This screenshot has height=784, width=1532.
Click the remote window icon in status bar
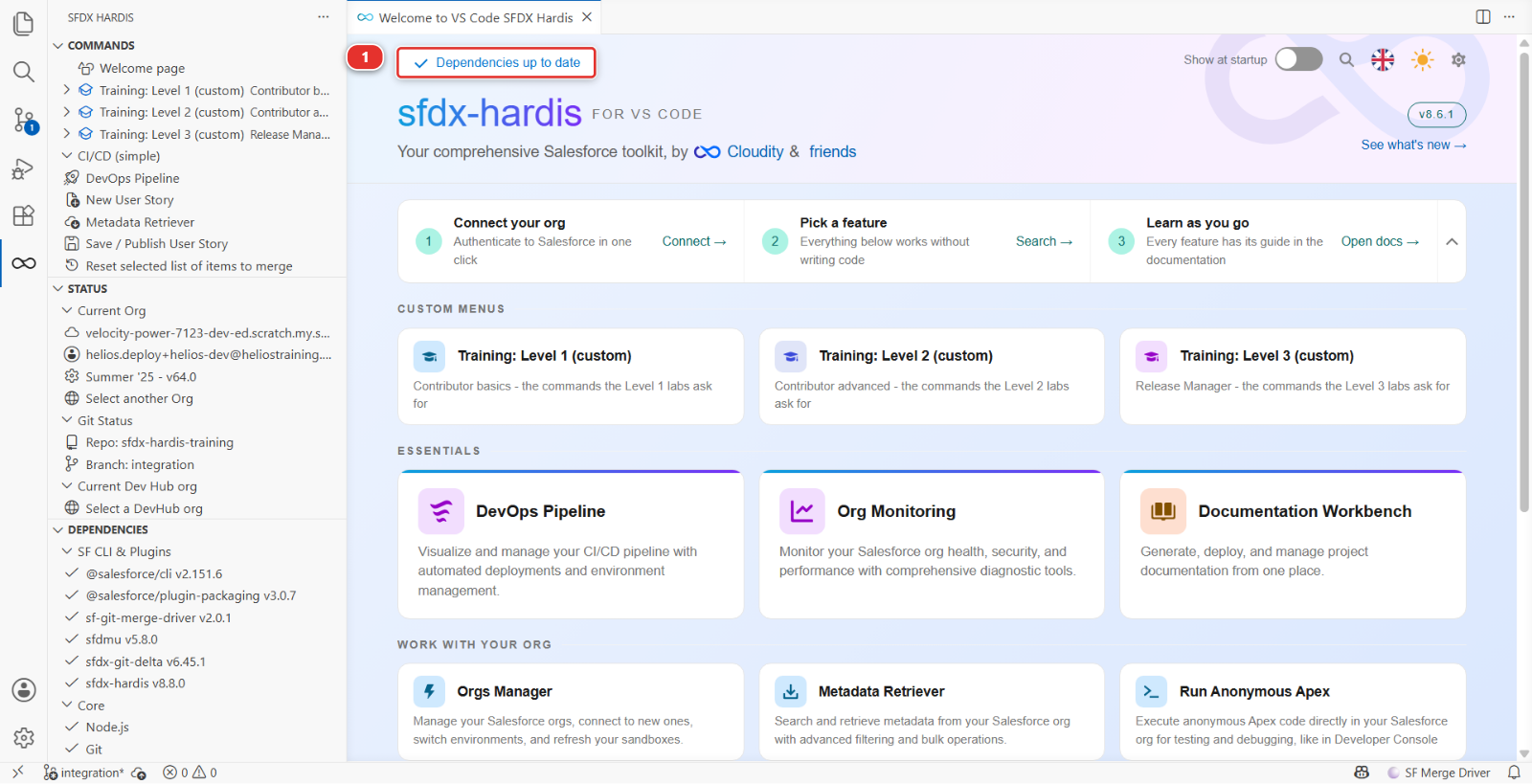click(x=17, y=773)
